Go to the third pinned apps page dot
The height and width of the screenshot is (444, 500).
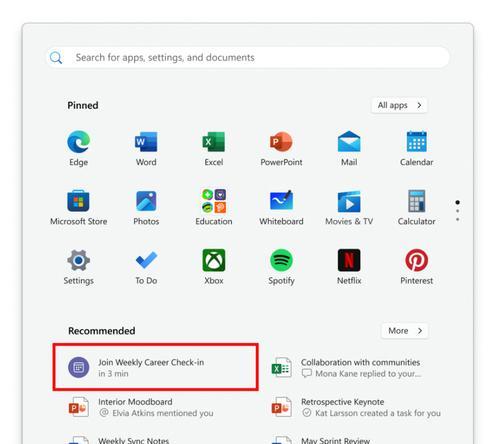[458, 219]
